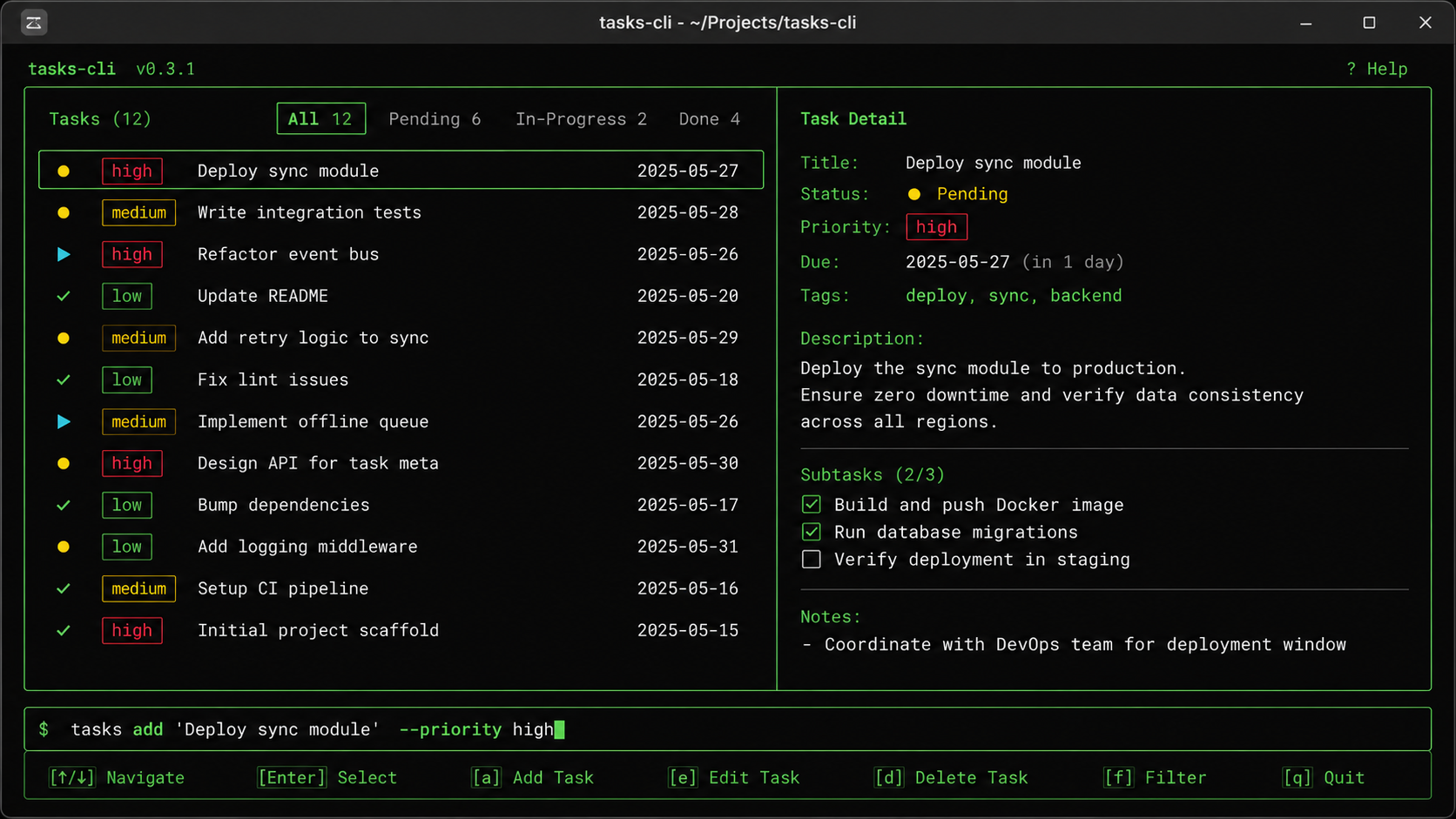Screen dimensions: 1456x819
Task: Click pending status dot for Deploy sync module
Action: pyautogui.click(x=64, y=171)
